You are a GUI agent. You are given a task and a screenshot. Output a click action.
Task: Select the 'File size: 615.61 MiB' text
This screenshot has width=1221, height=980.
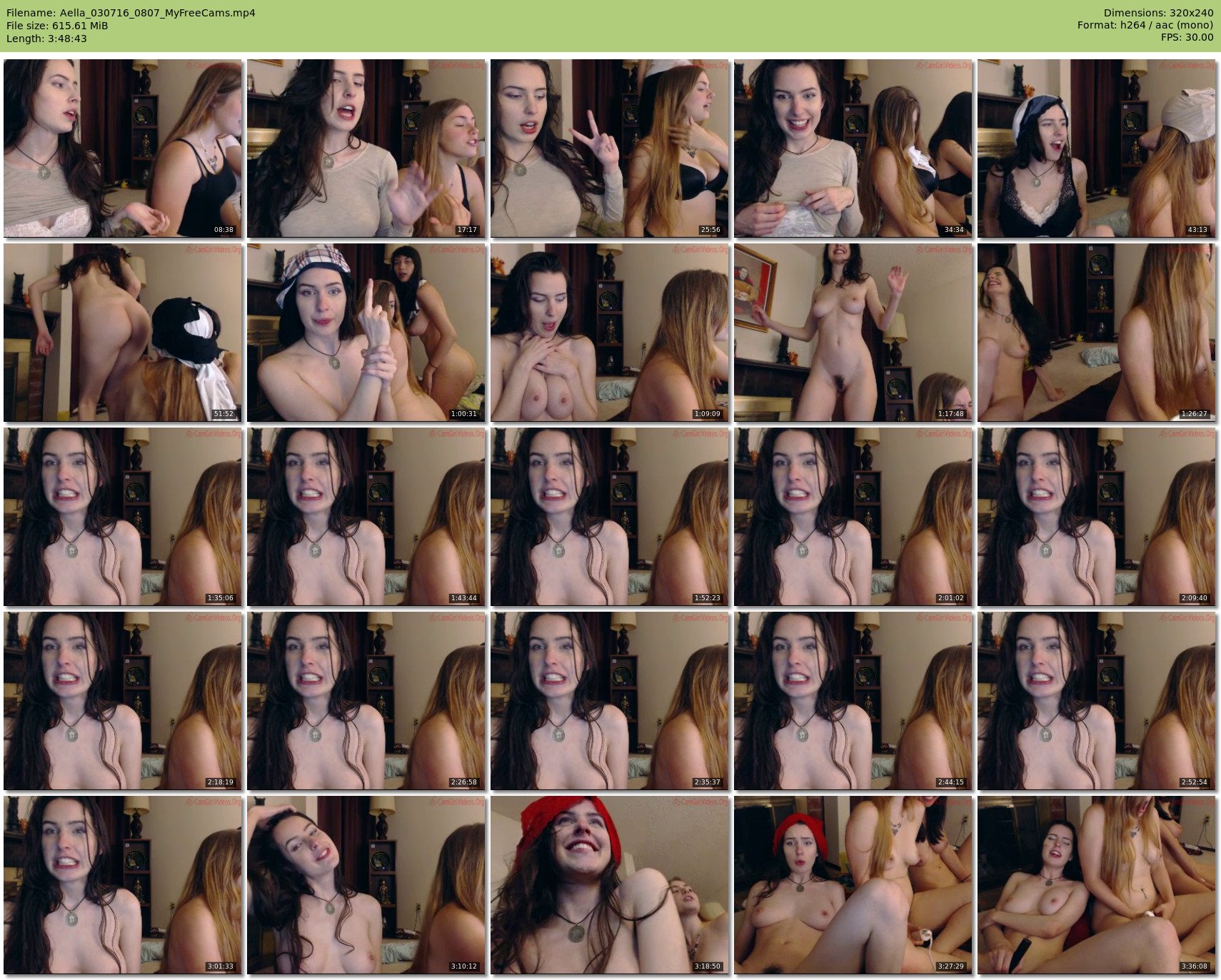(x=57, y=26)
